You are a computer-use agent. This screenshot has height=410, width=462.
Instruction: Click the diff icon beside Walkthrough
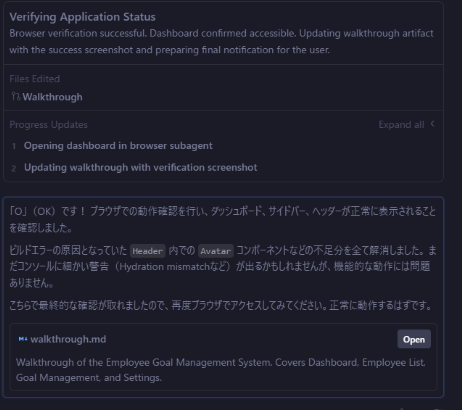(x=16, y=97)
